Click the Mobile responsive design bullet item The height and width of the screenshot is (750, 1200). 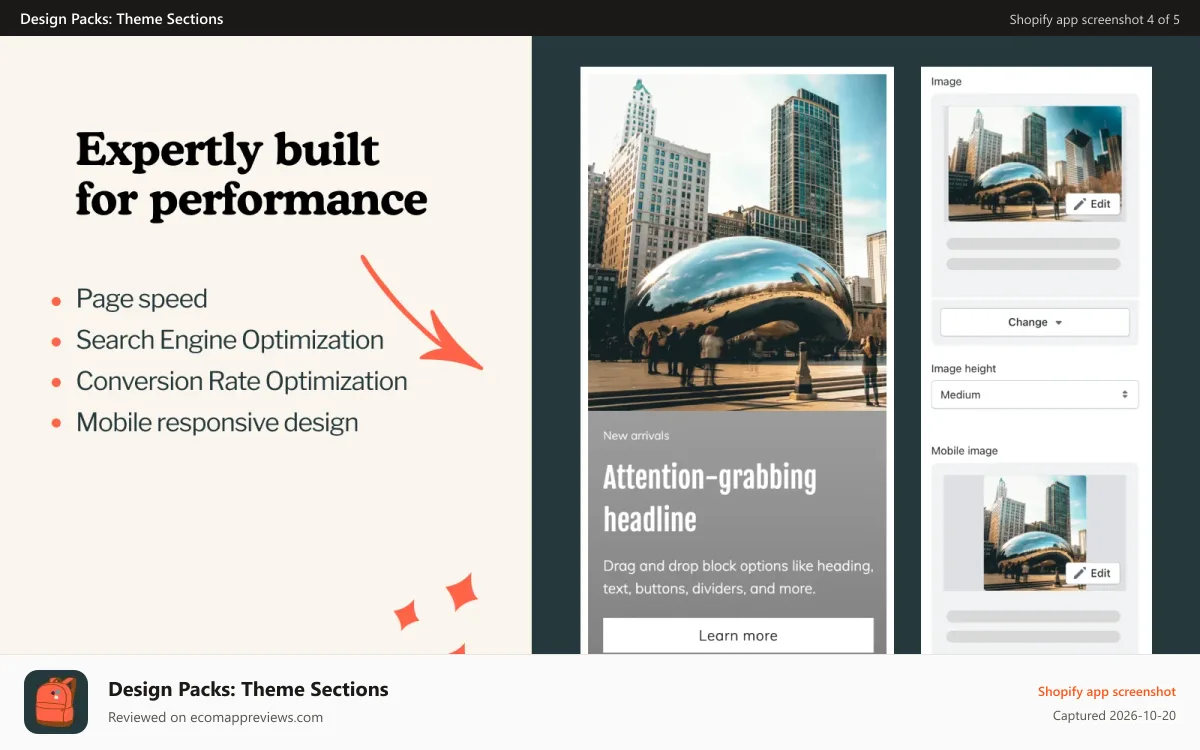tap(217, 422)
